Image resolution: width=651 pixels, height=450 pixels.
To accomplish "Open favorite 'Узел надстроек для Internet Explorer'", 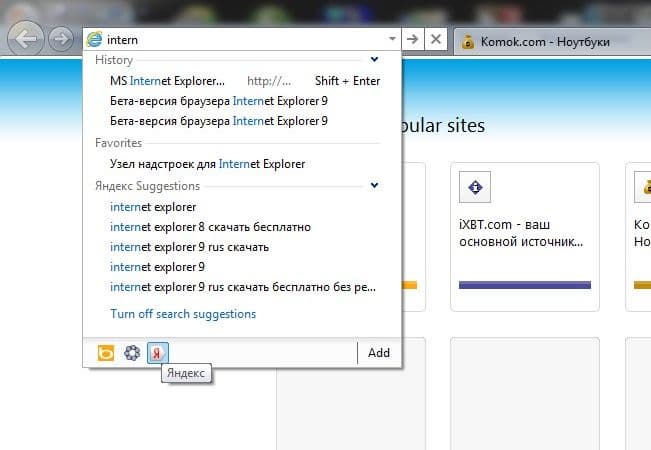I will coord(208,164).
